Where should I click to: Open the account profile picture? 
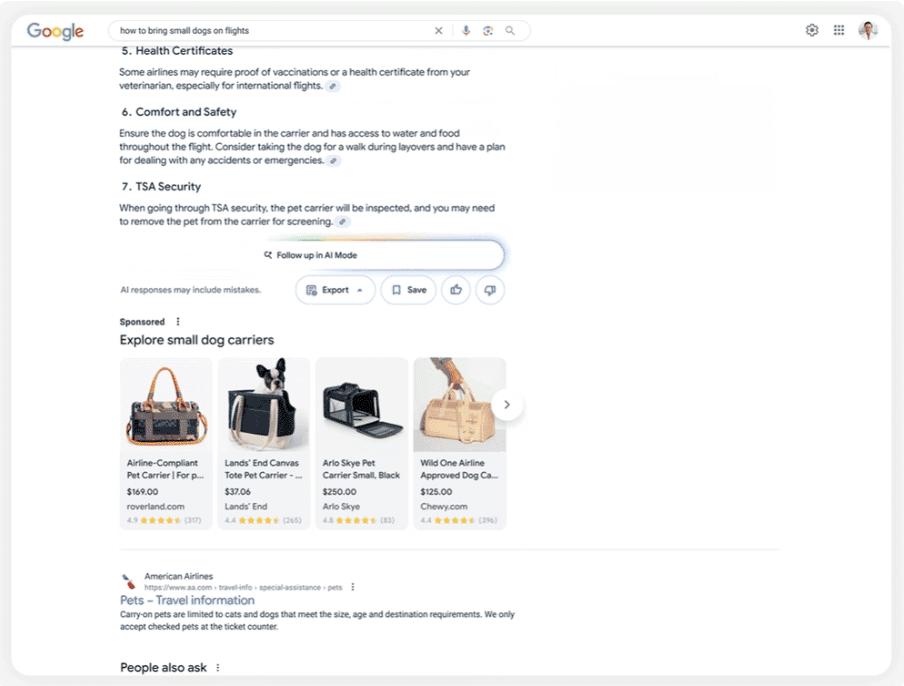coord(868,30)
